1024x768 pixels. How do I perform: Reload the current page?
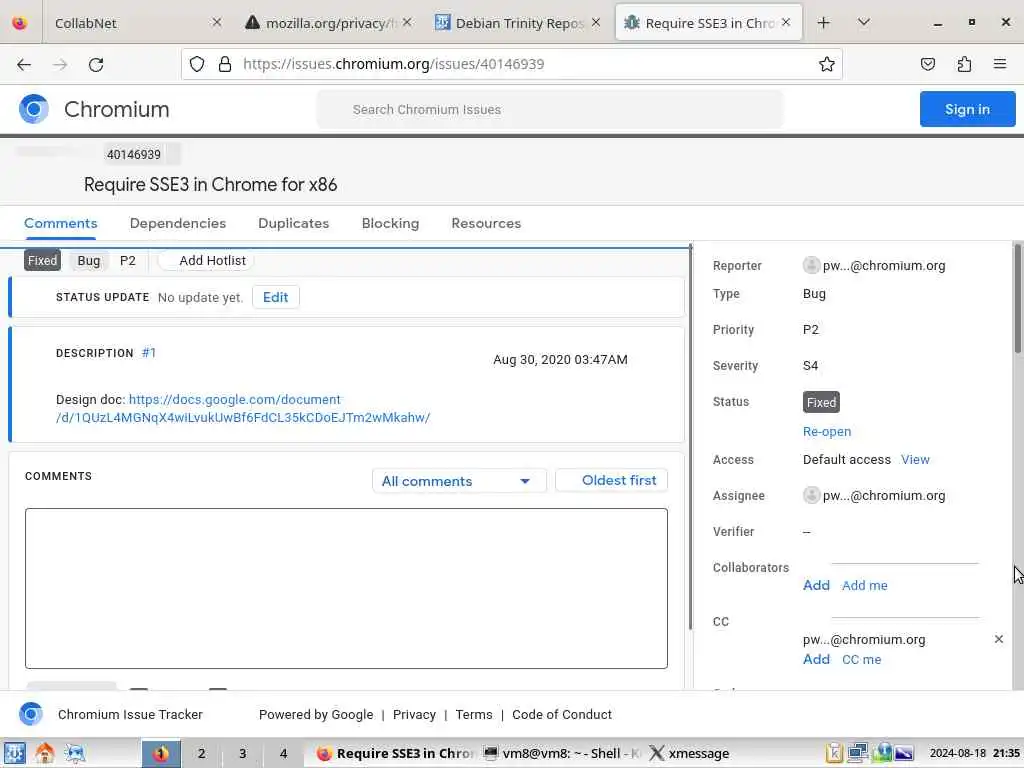coord(96,64)
